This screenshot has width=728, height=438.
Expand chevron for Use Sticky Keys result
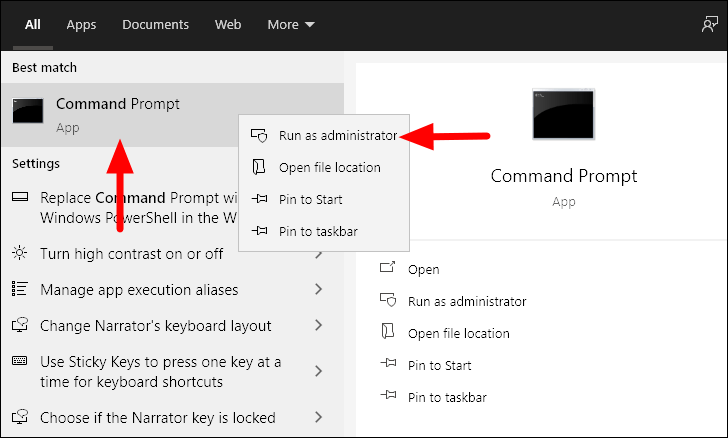[318, 371]
